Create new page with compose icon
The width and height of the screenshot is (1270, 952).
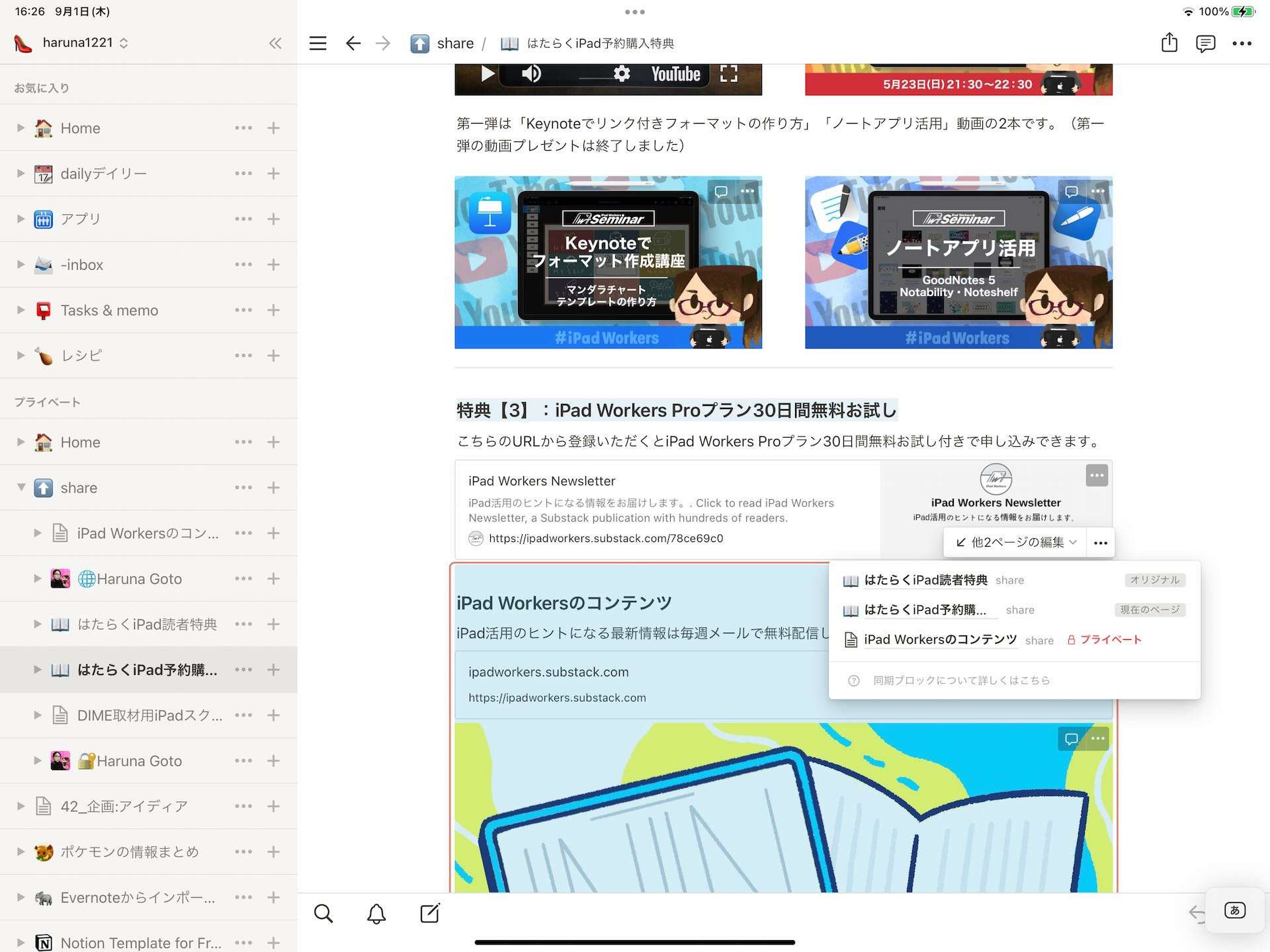pos(430,914)
